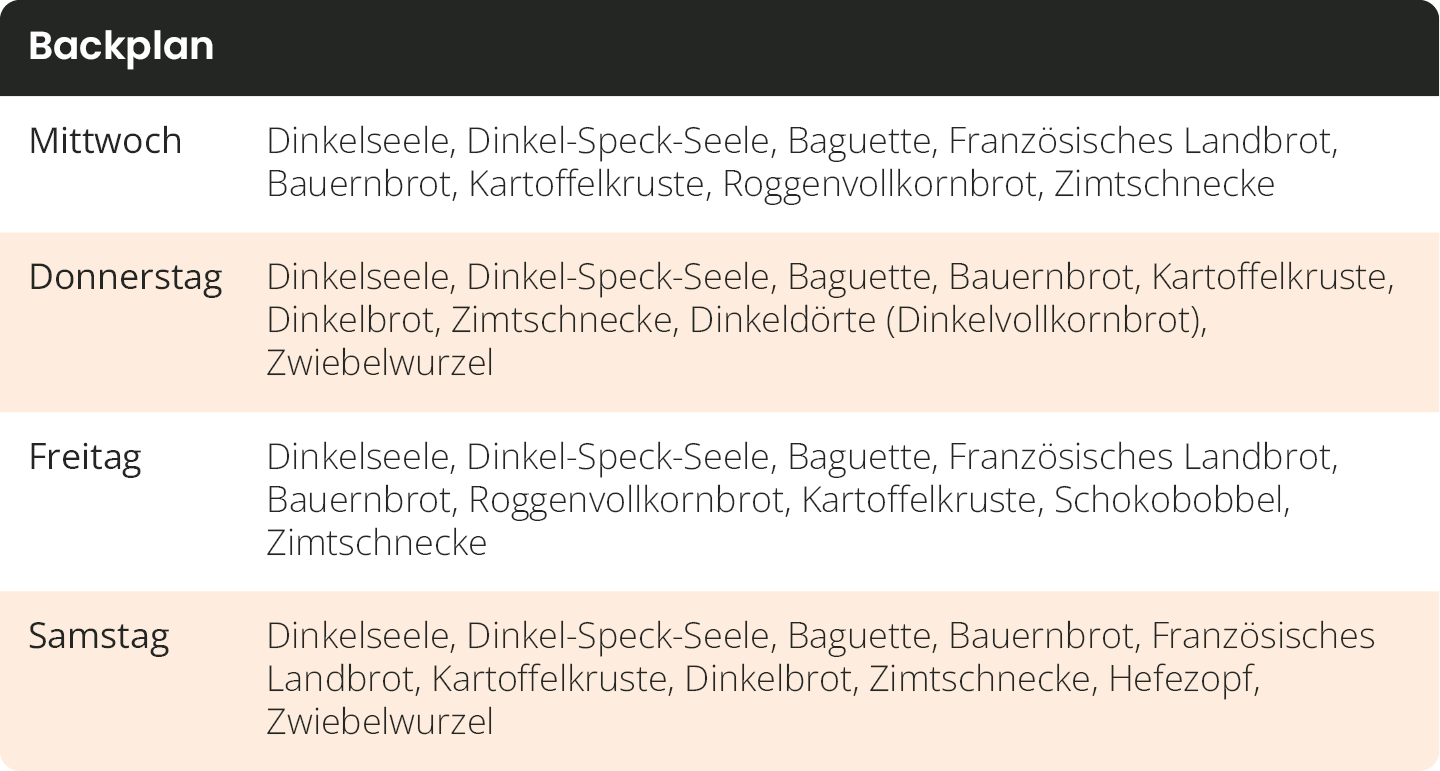This screenshot has width=1440, height=771.
Task: Click the Backplan table header title
Action: coord(121,47)
